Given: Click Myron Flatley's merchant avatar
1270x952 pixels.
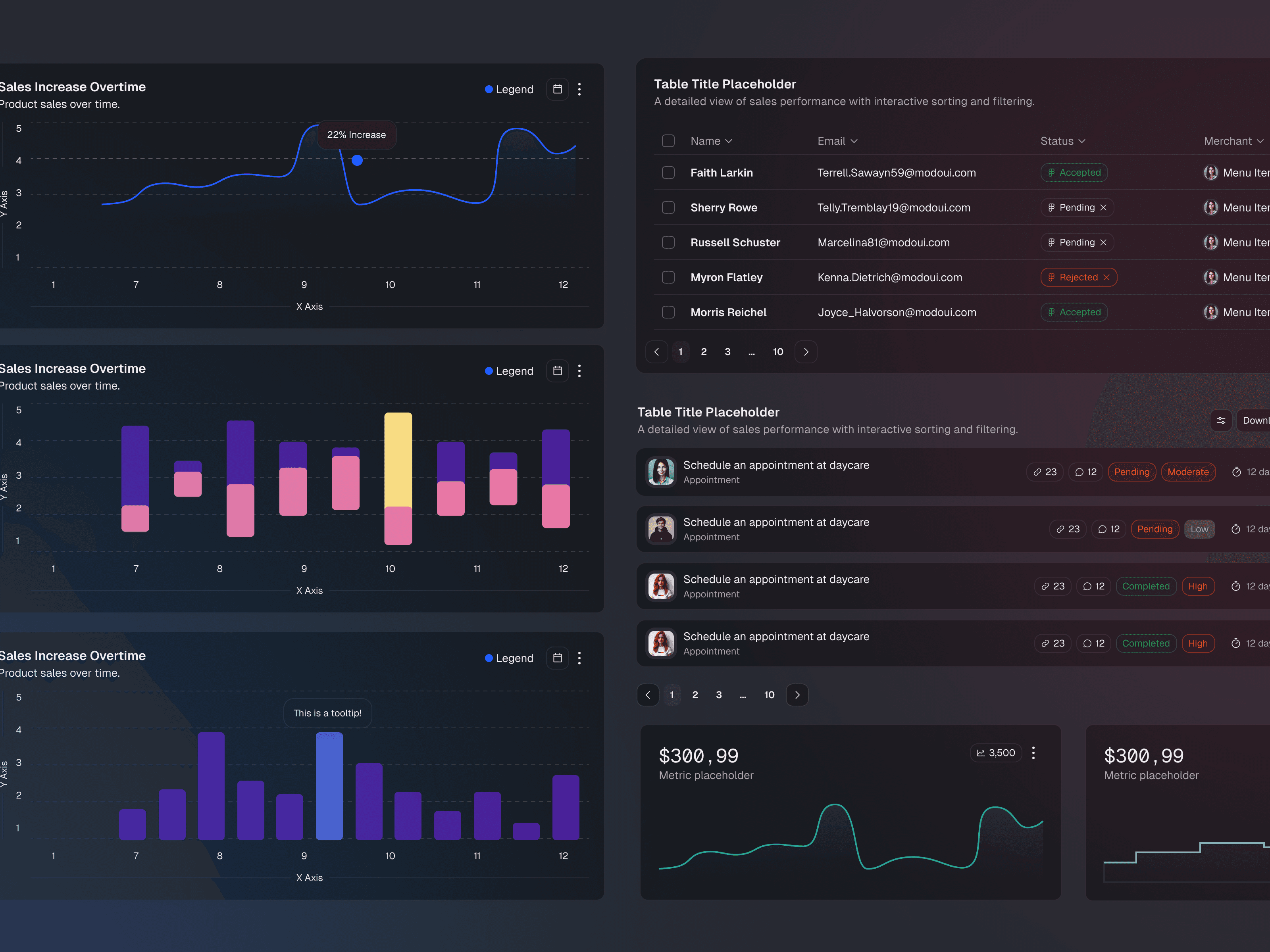Looking at the screenshot, I should (1211, 278).
